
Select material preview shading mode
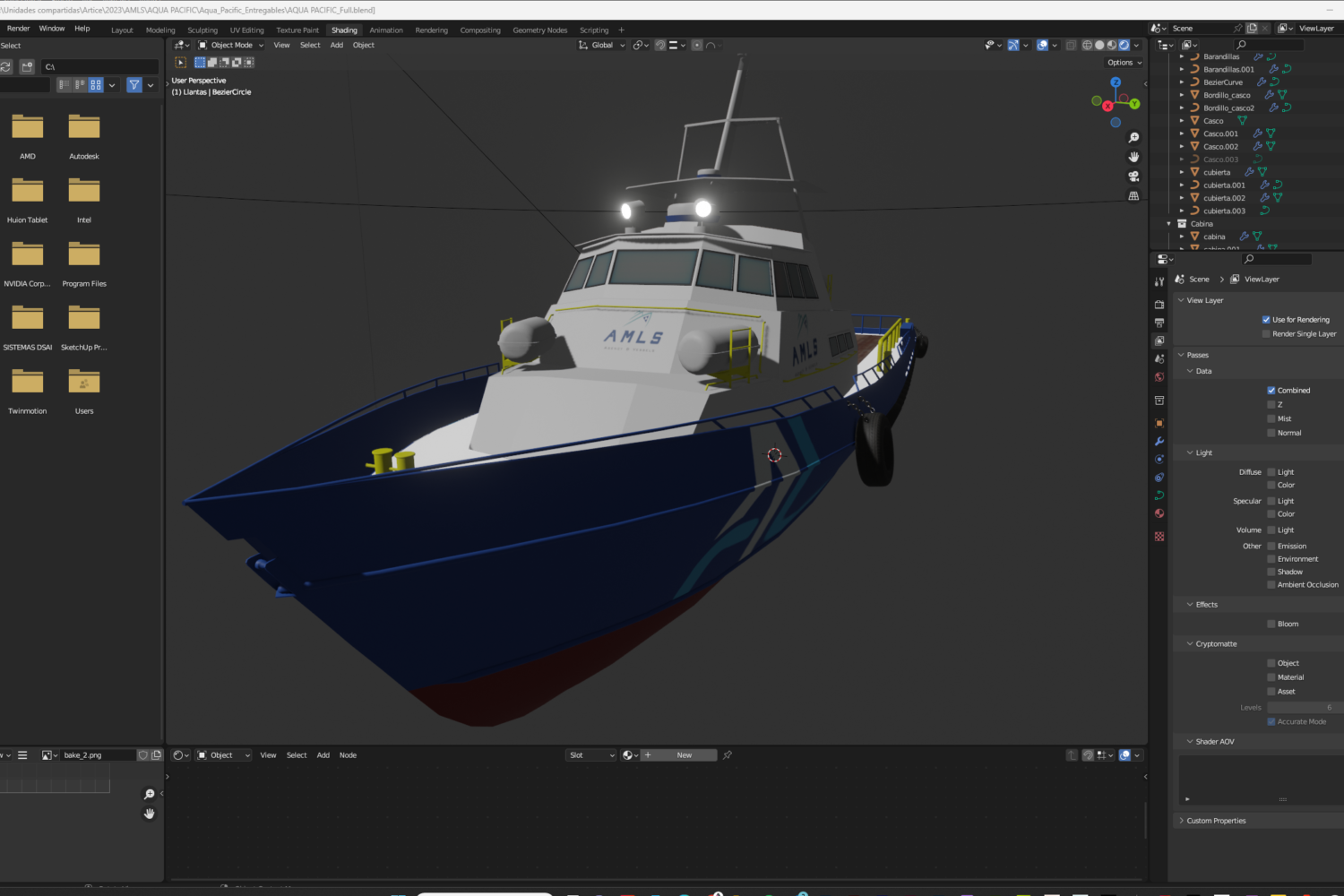(1112, 45)
